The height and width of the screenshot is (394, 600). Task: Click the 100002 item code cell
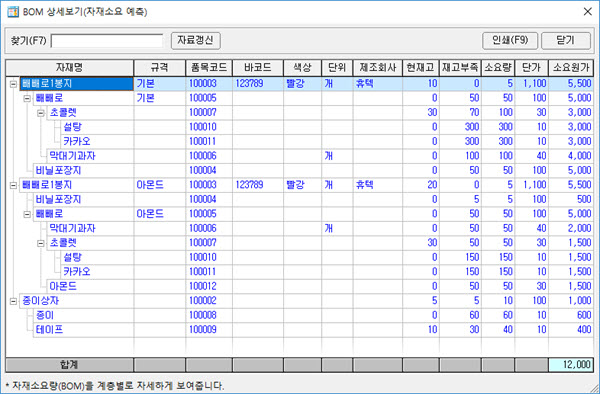tap(209, 301)
